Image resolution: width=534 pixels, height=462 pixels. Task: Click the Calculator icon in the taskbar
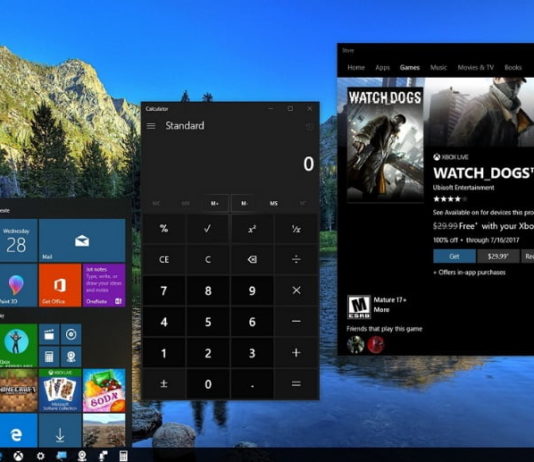pos(123,456)
